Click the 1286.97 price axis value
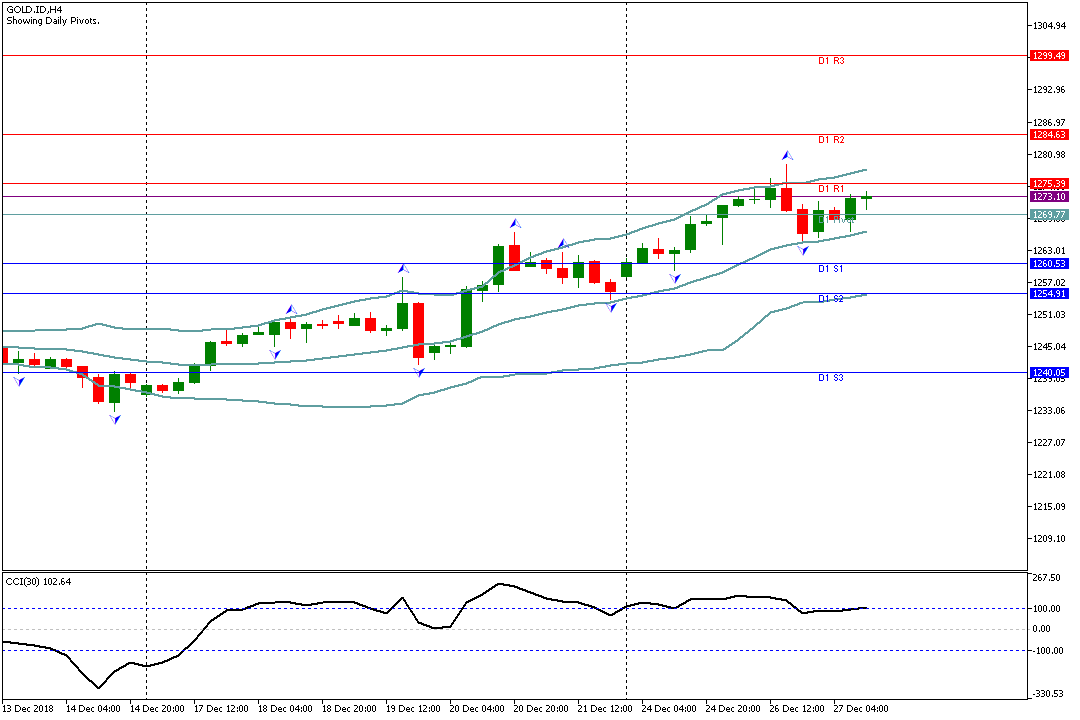The image size is (1080, 720). tap(1050, 123)
